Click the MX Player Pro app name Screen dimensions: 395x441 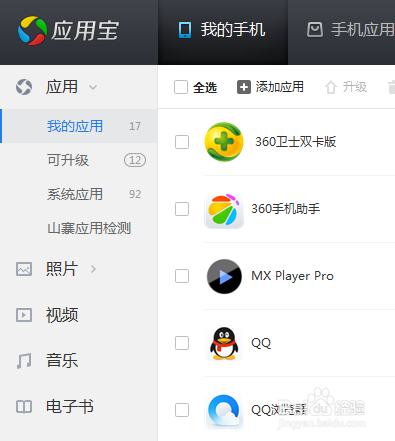coord(292,276)
